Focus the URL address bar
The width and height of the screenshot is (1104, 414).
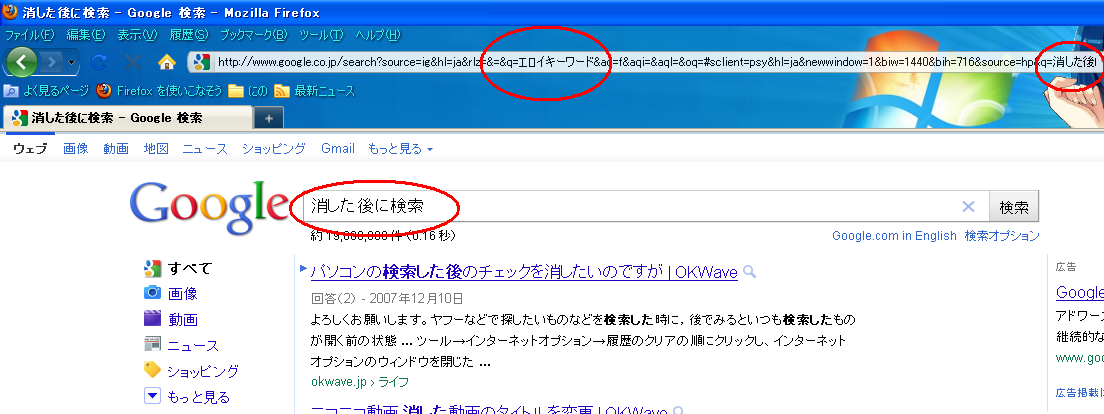point(644,62)
